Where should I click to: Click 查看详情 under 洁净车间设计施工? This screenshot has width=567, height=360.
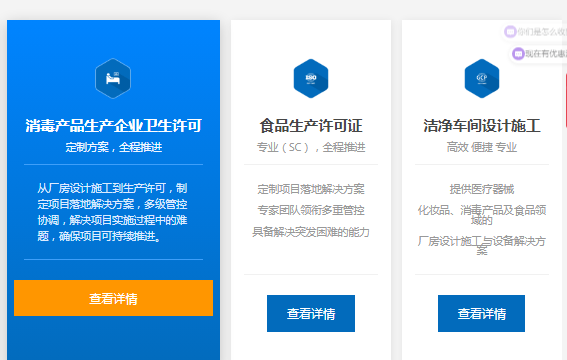(481, 313)
